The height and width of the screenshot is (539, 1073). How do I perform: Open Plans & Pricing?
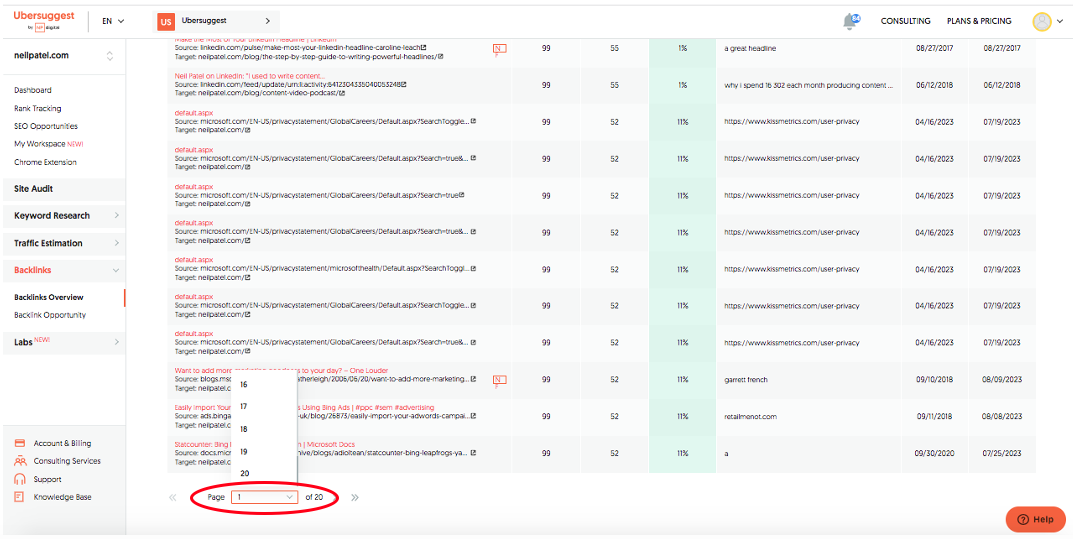pos(979,21)
